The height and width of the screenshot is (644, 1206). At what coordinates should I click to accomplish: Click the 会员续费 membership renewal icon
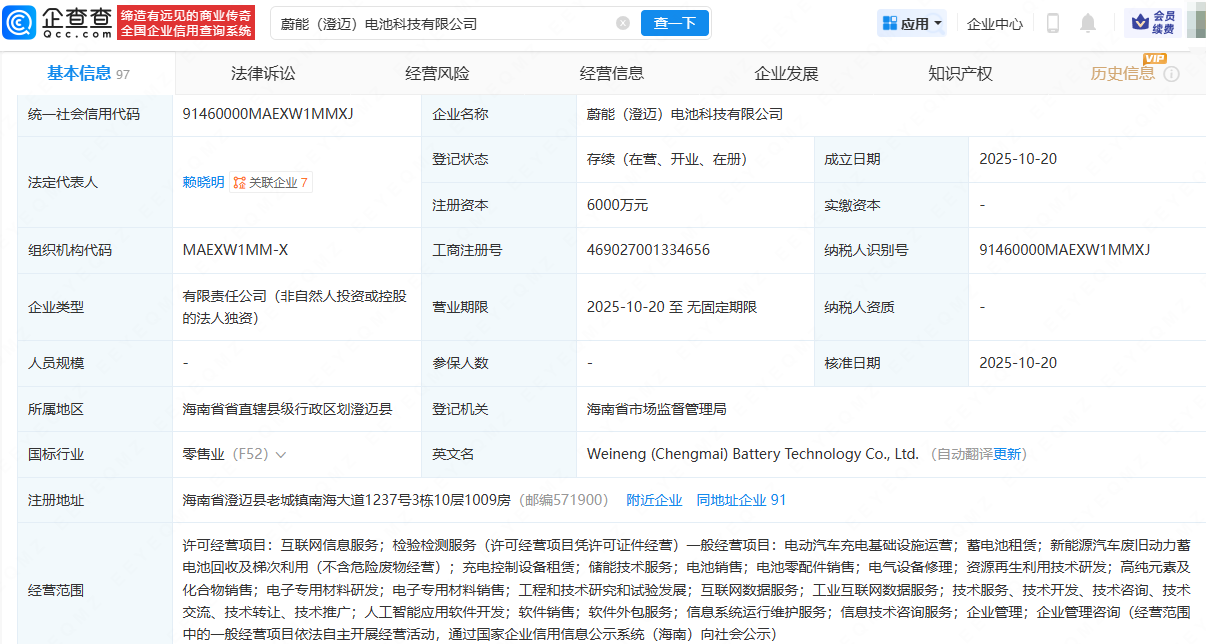(1152, 22)
